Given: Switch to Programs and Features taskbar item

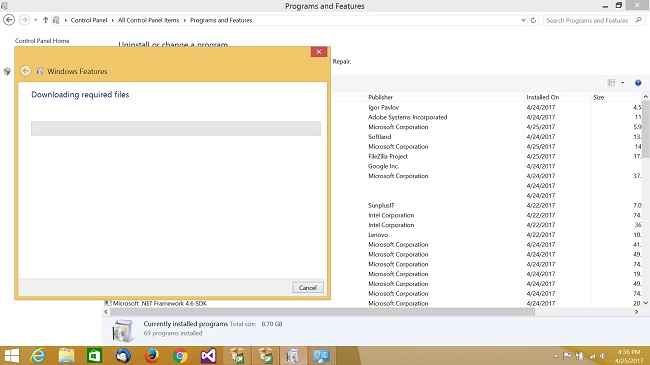Looking at the screenshot, I should 293,356.
